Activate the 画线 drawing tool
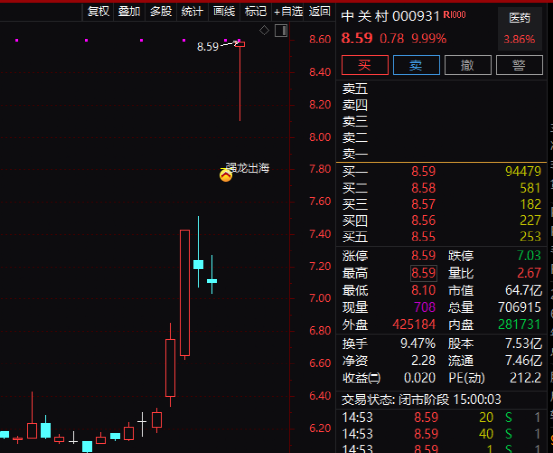 224,12
